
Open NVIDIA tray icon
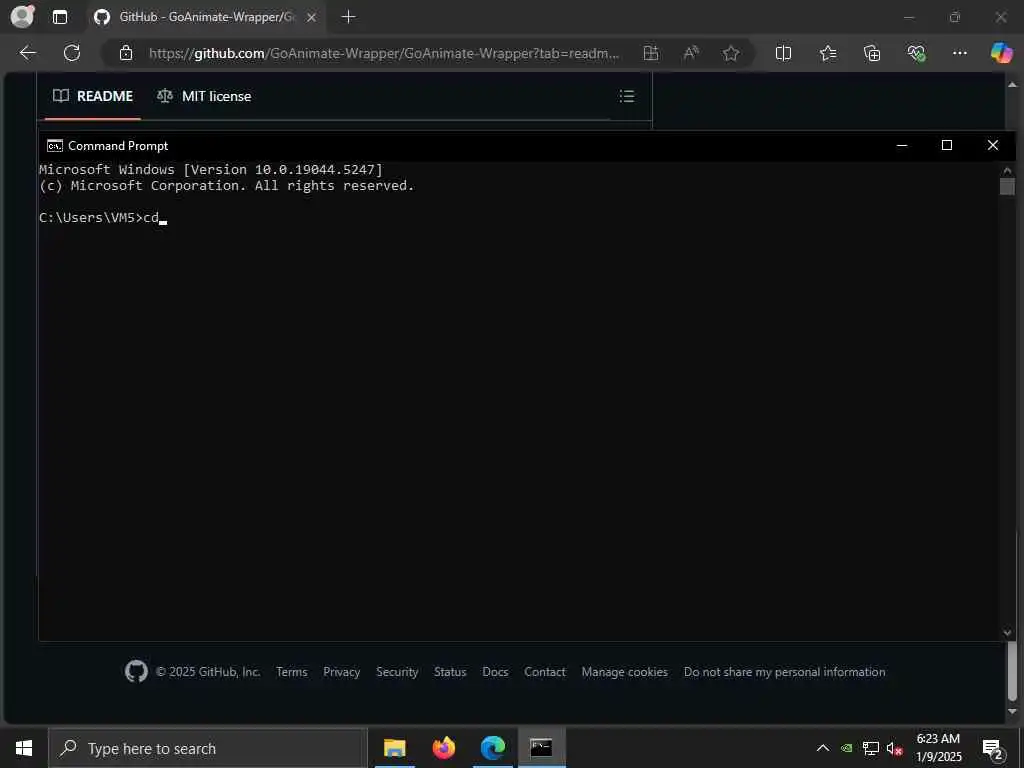846,748
